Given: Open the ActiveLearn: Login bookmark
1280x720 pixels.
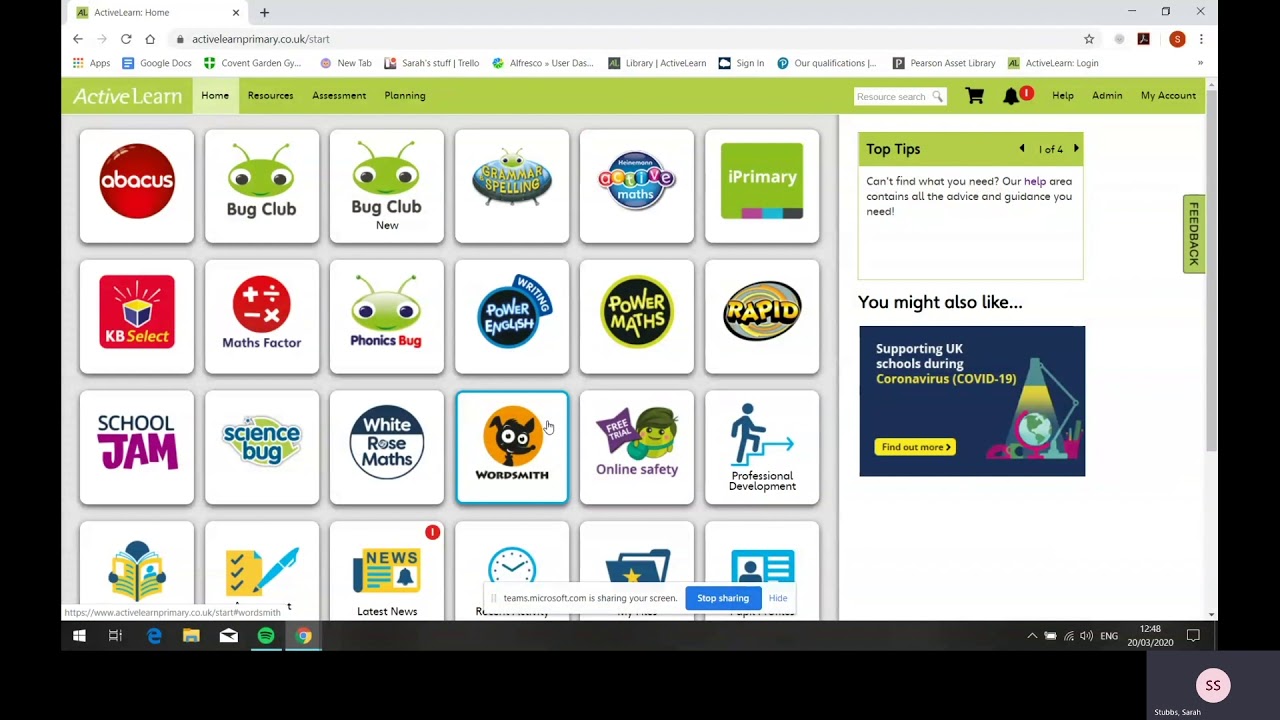Looking at the screenshot, I should pyautogui.click(x=1053, y=63).
